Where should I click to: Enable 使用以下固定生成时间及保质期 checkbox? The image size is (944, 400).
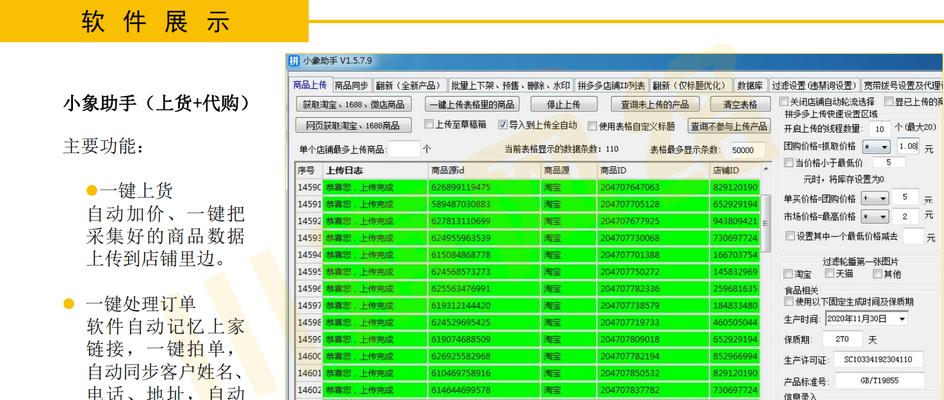(789, 301)
